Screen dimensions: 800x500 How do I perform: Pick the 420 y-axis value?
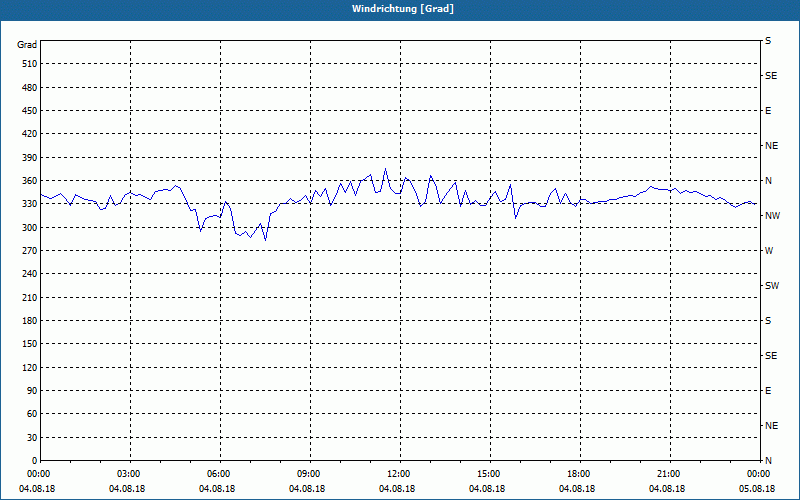tap(29, 134)
